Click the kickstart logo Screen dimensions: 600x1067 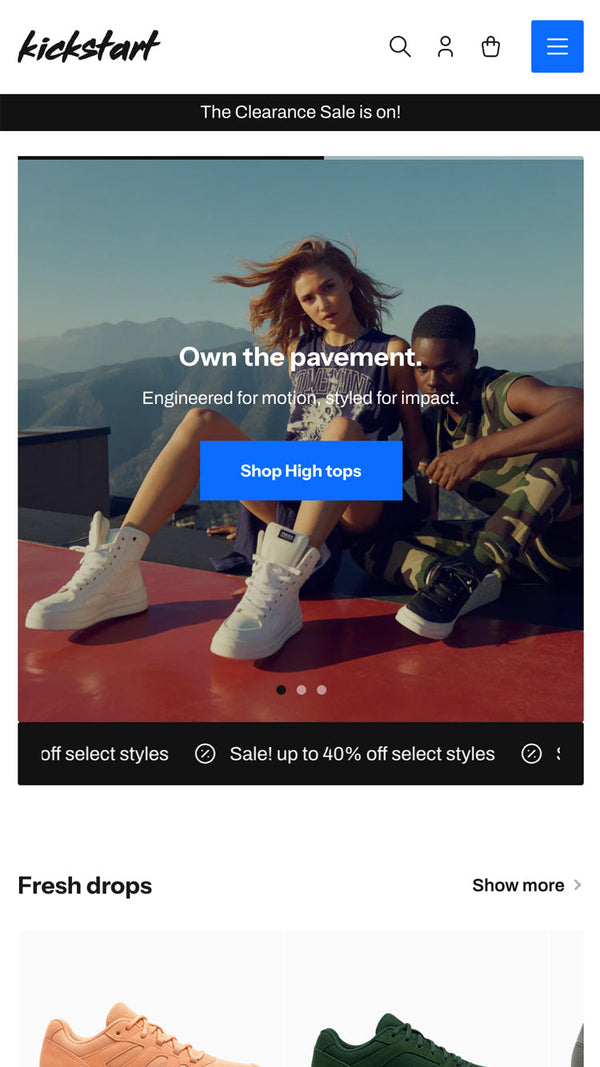click(x=88, y=46)
